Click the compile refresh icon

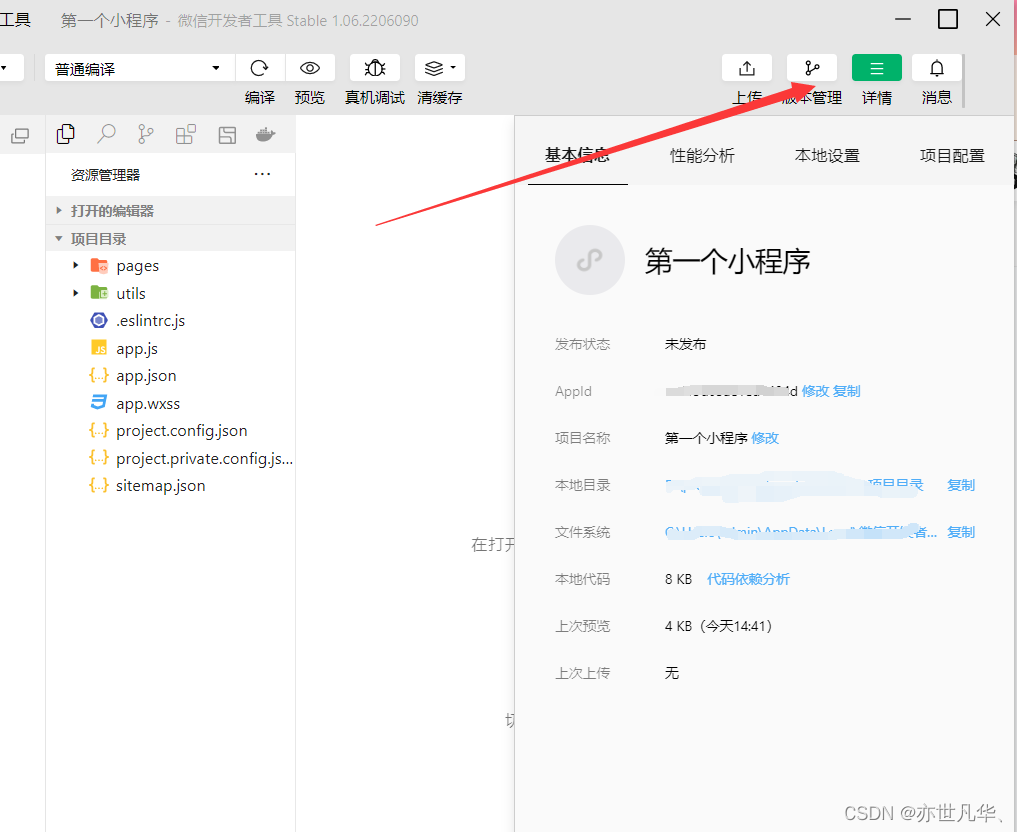pyautogui.click(x=259, y=68)
